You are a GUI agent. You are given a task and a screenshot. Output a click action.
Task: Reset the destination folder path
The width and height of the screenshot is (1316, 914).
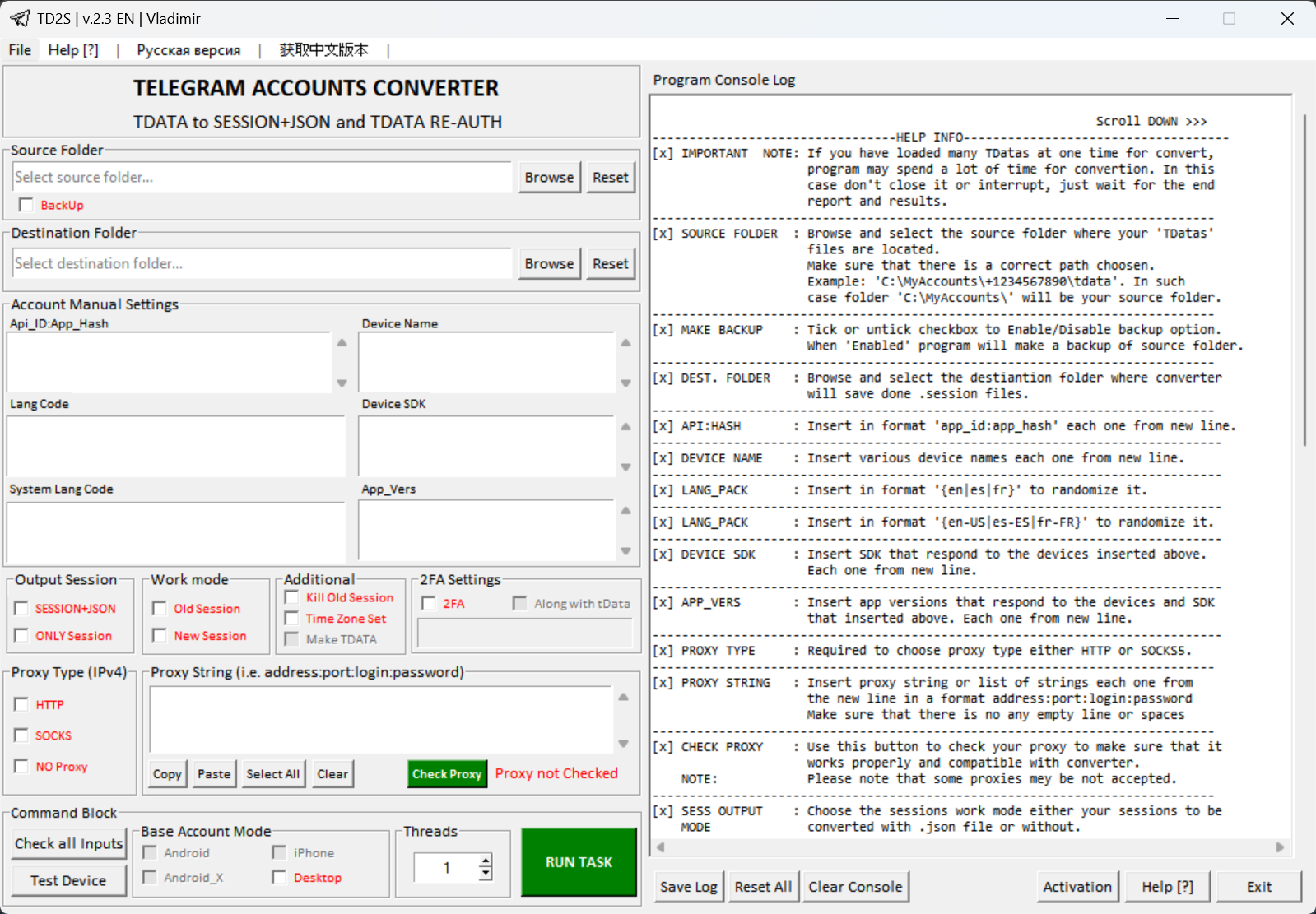(610, 263)
